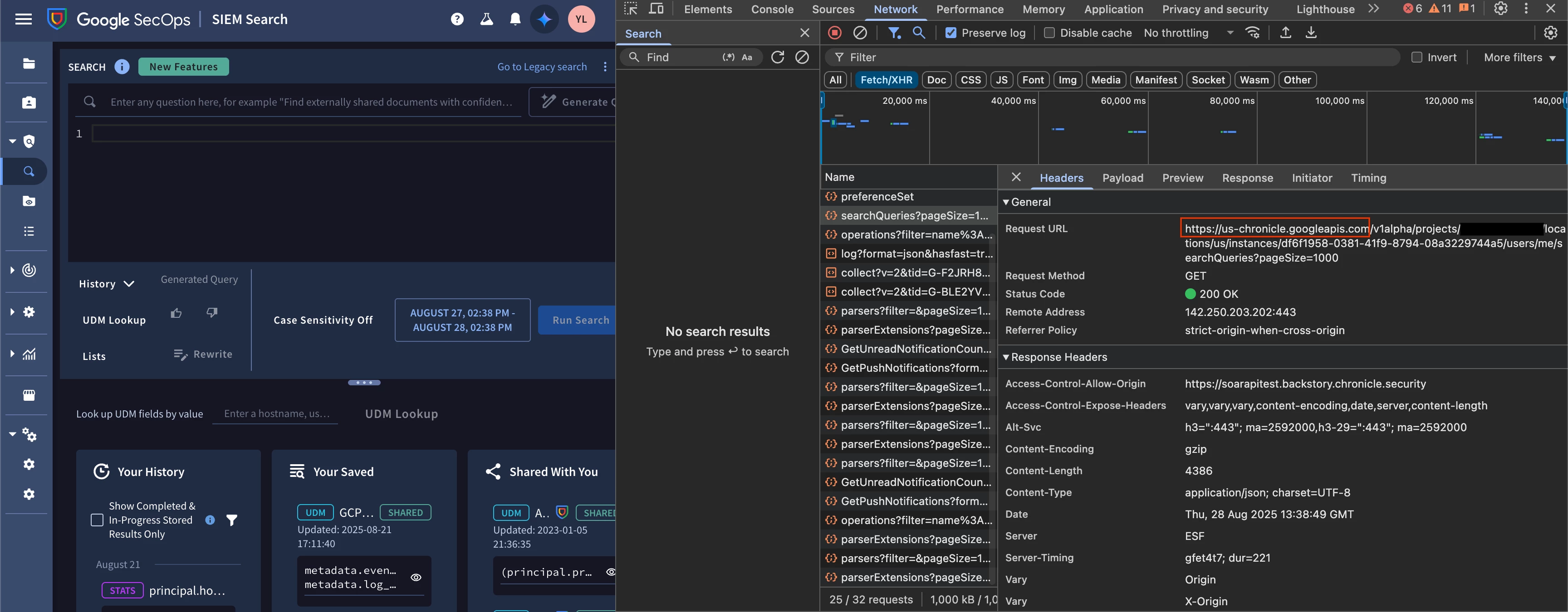Show more DevTools tabs chevron
Screen dimensions: 1568x612
tap(1373, 9)
